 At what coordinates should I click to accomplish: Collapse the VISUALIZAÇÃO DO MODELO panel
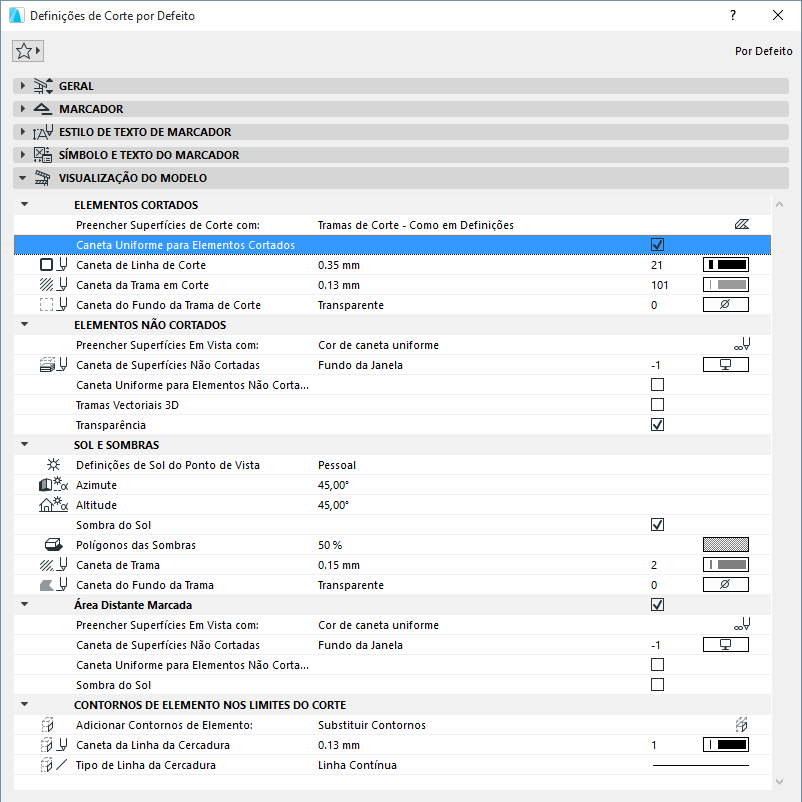(x=23, y=178)
